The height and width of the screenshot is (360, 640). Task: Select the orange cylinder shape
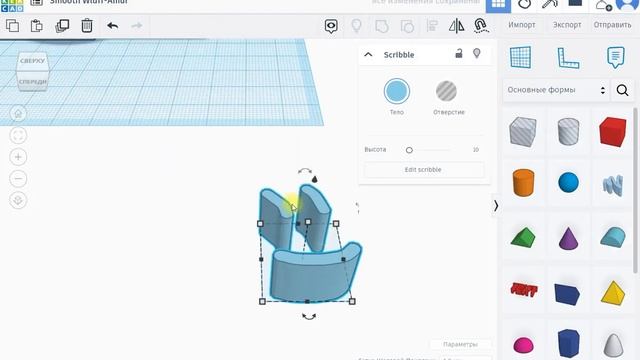523,183
